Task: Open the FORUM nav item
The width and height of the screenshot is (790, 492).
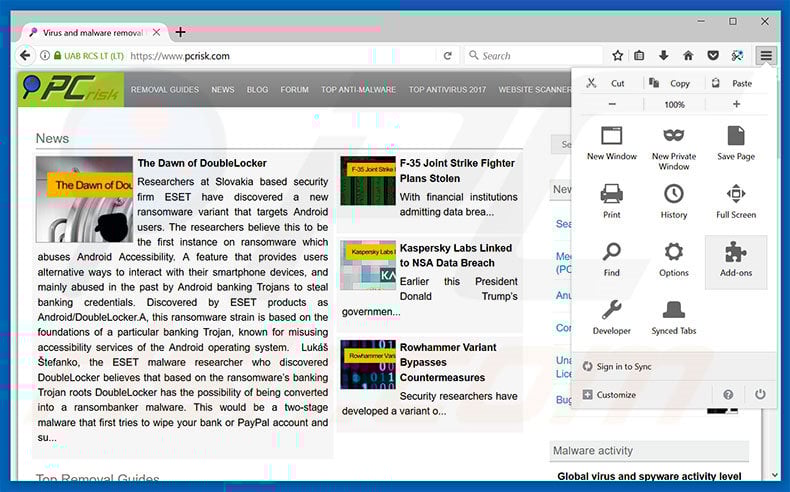Action: tap(294, 90)
